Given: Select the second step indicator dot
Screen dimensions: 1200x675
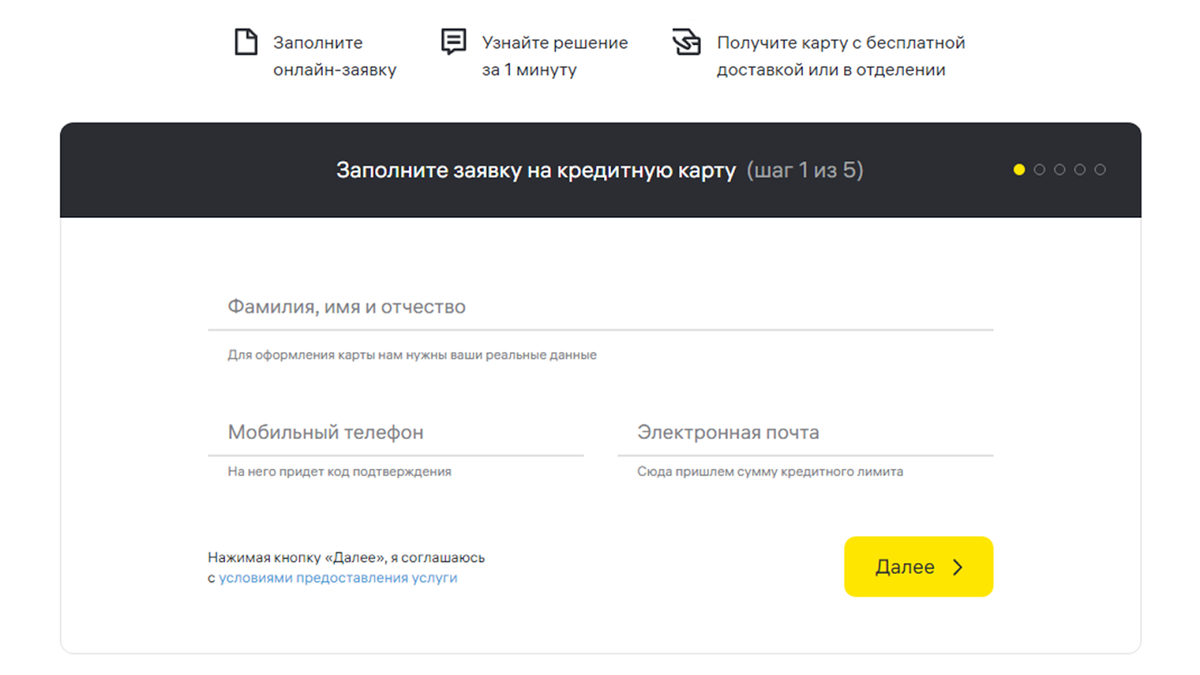Looking at the screenshot, I should [x=1039, y=170].
